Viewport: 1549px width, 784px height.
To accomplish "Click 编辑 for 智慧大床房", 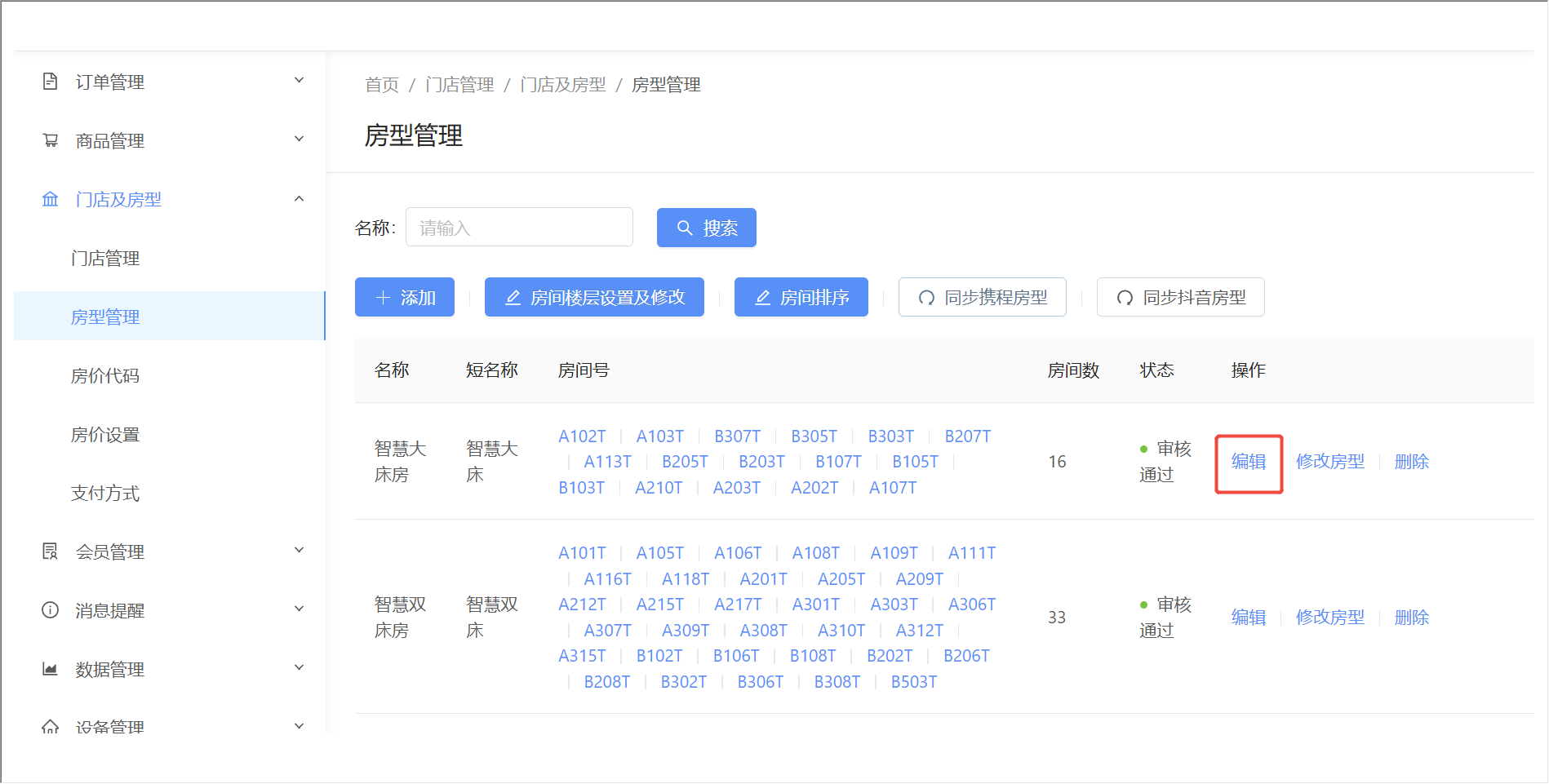I will coord(1249,461).
